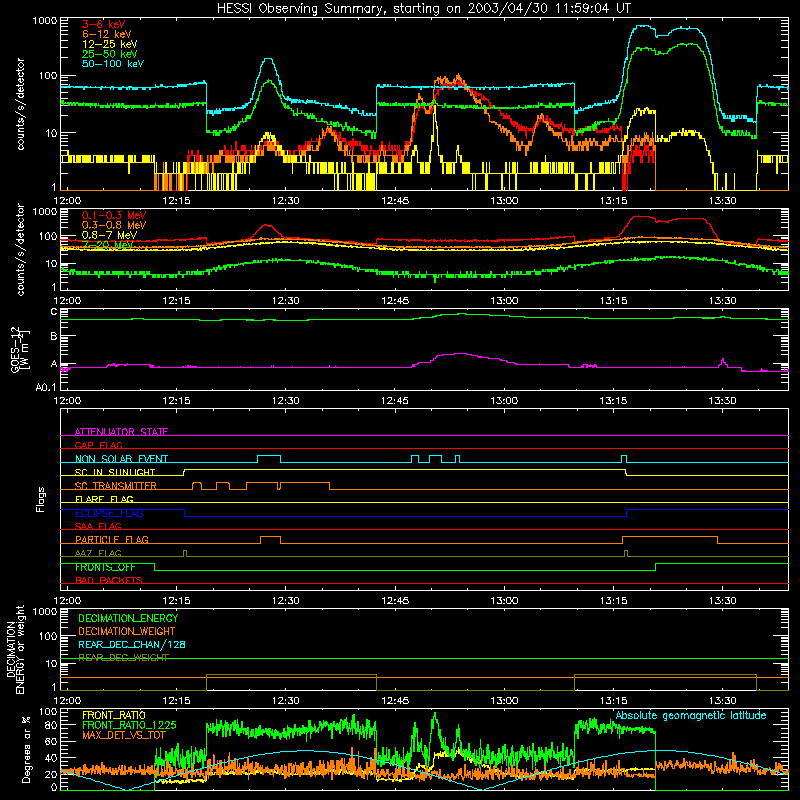Pick the NON_SOLAR_EVENT flag label
This screenshot has height=800, width=800.
click(x=121, y=459)
